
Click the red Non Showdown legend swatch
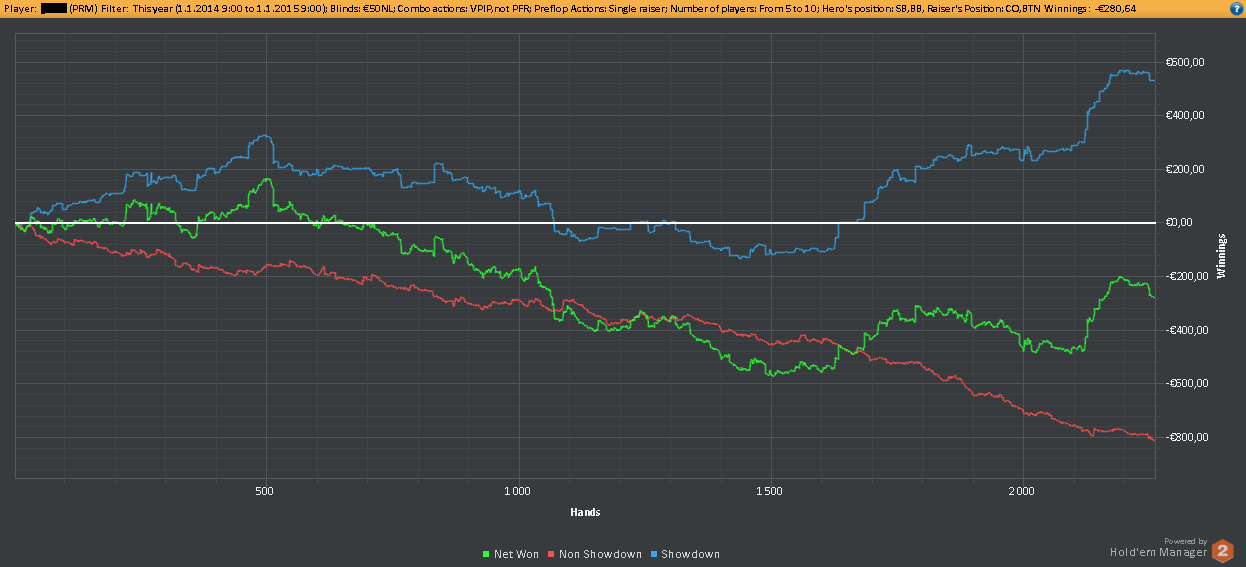552,554
